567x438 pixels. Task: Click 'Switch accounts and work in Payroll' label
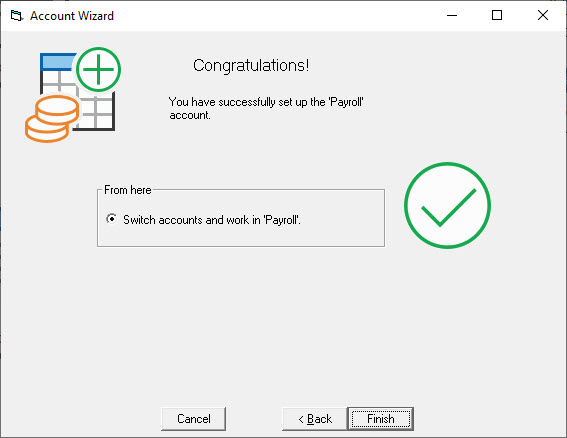tap(212, 220)
